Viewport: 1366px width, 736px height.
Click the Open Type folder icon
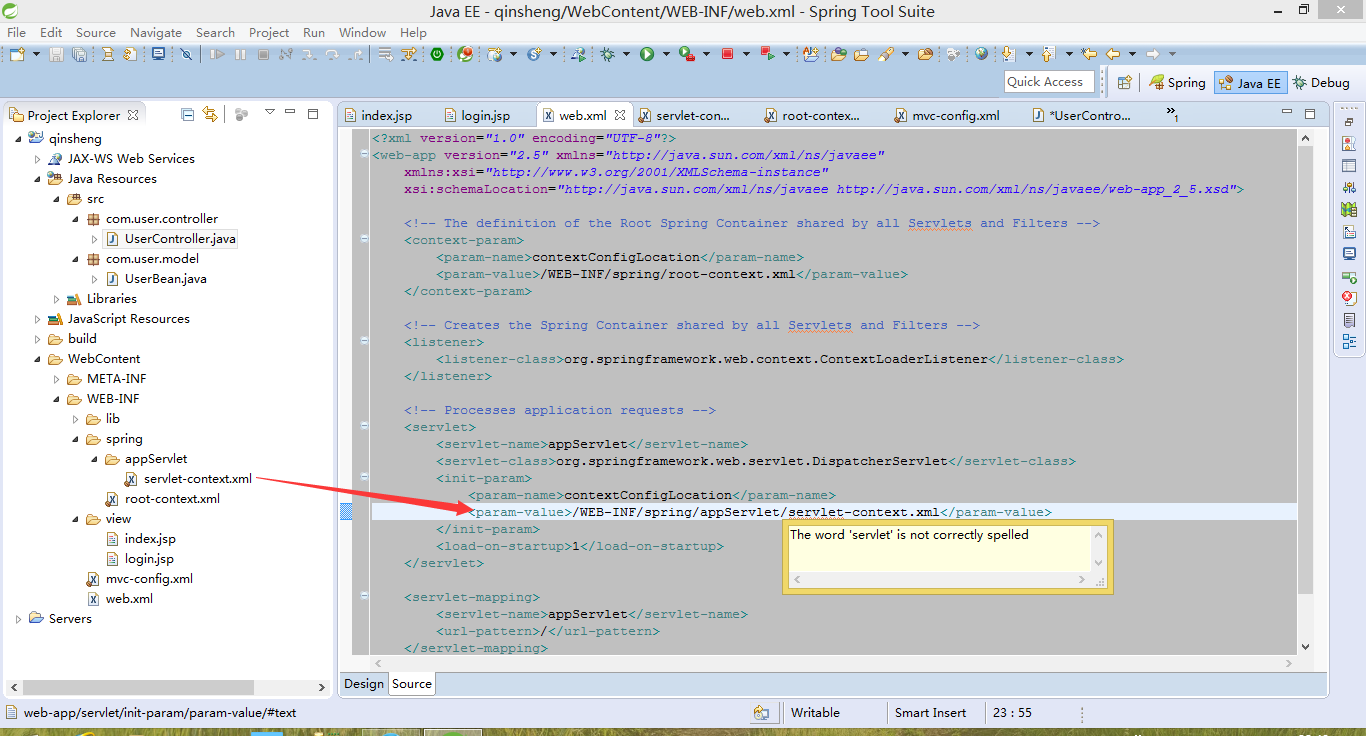(838, 54)
